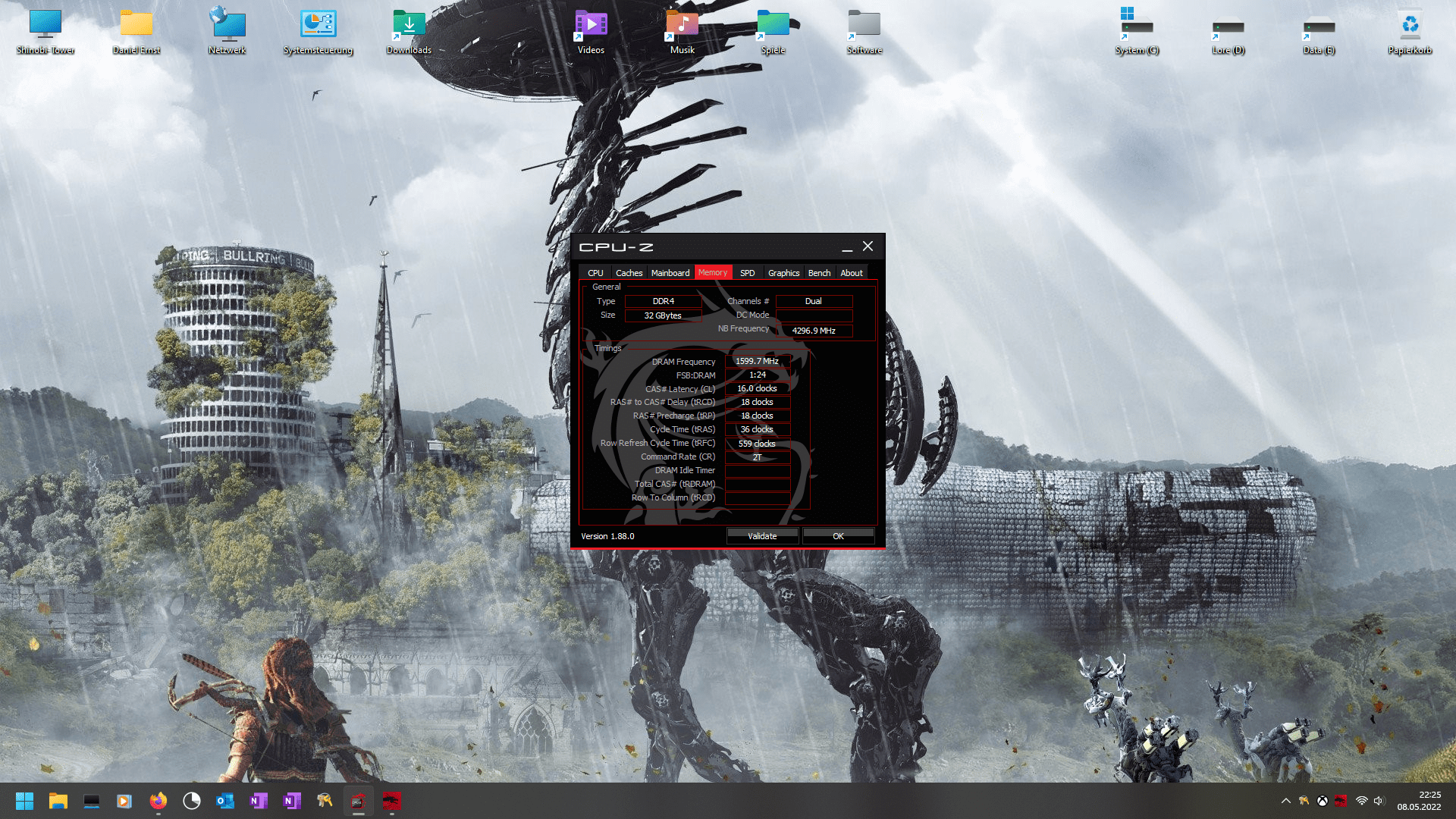The width and height of the screenshot is (1456, 819).
Task: Select the Mainboard tab
Action: tap(670, 273)
